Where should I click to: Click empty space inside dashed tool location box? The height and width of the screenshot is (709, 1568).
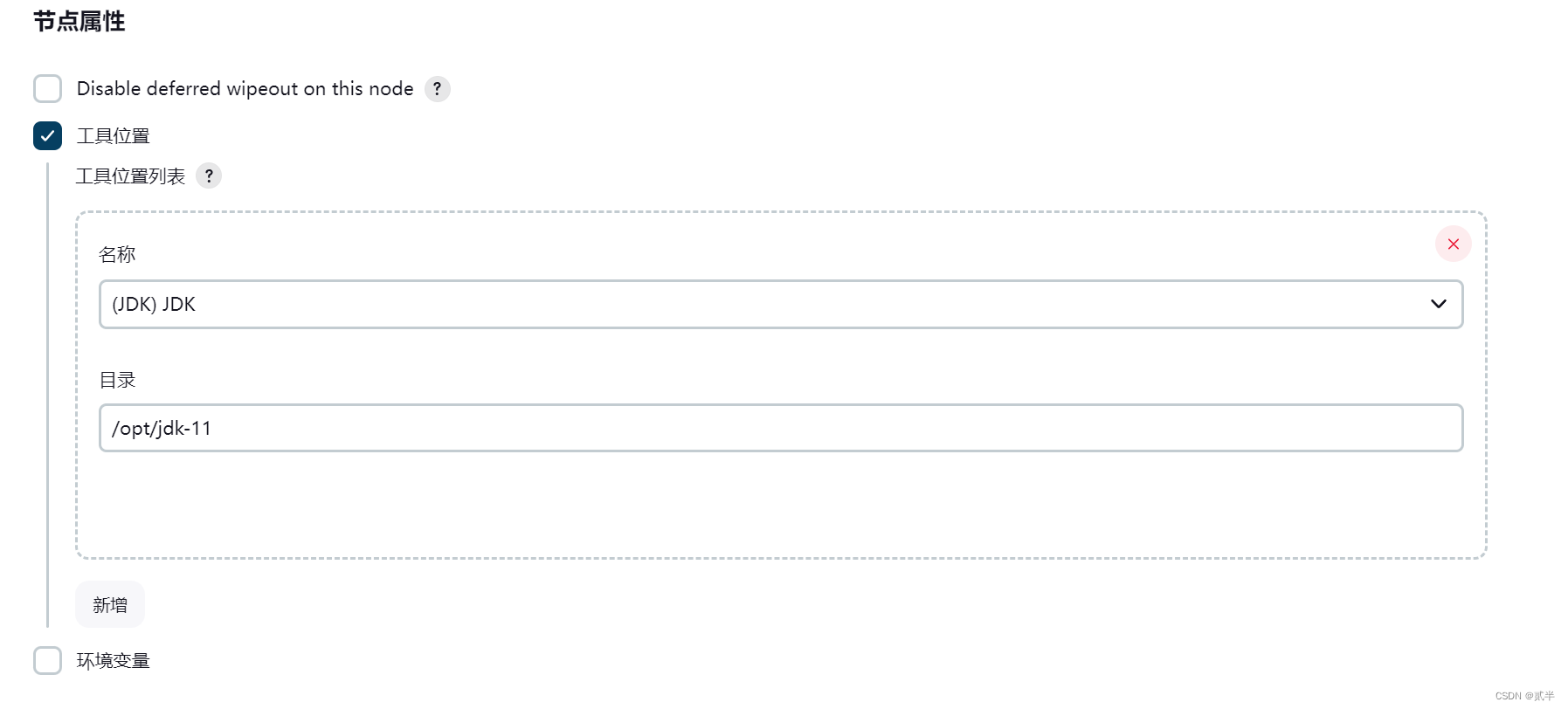tap(781, 506)
